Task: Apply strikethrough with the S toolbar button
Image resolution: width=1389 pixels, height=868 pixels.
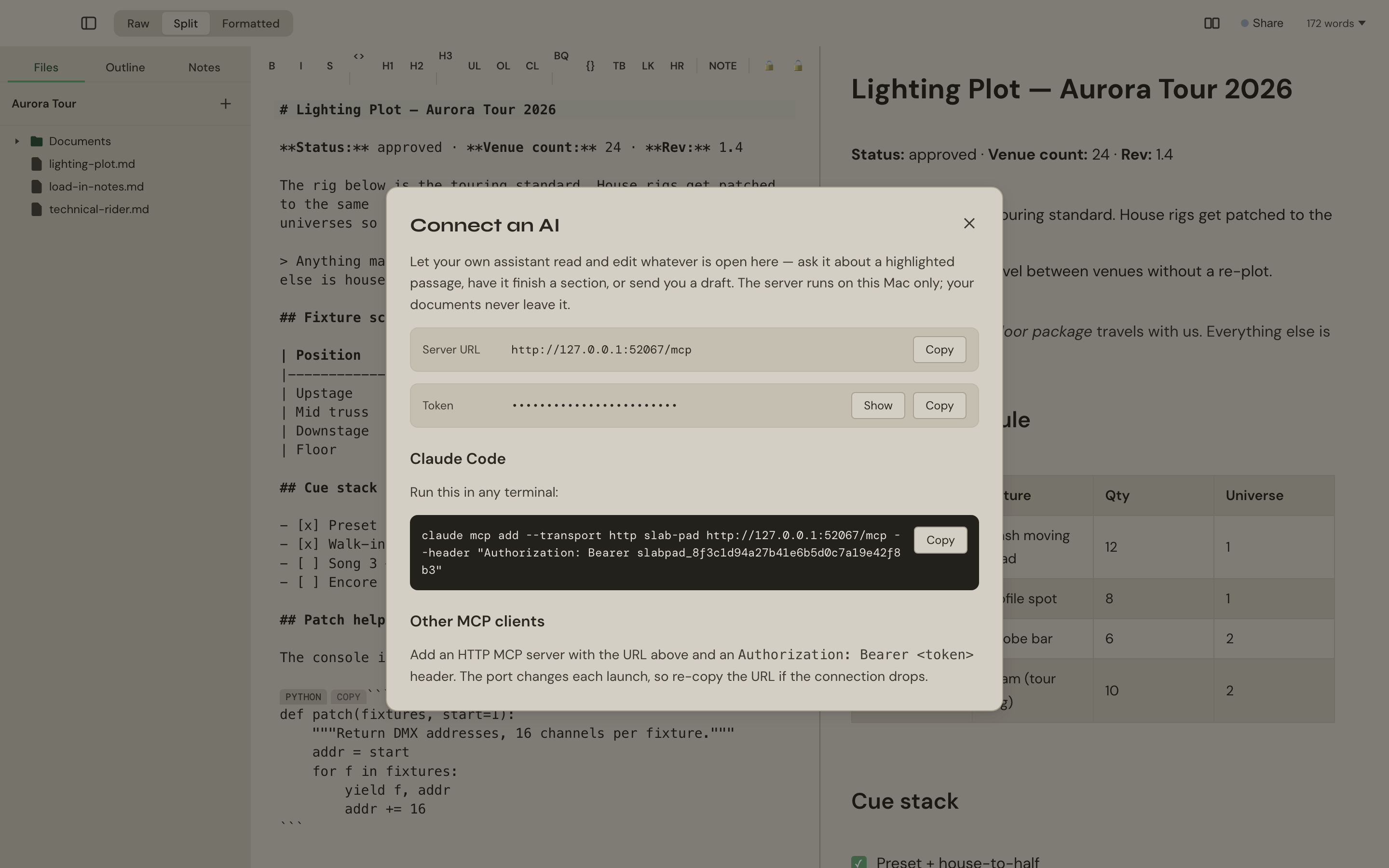Action: tap(330, 66)
